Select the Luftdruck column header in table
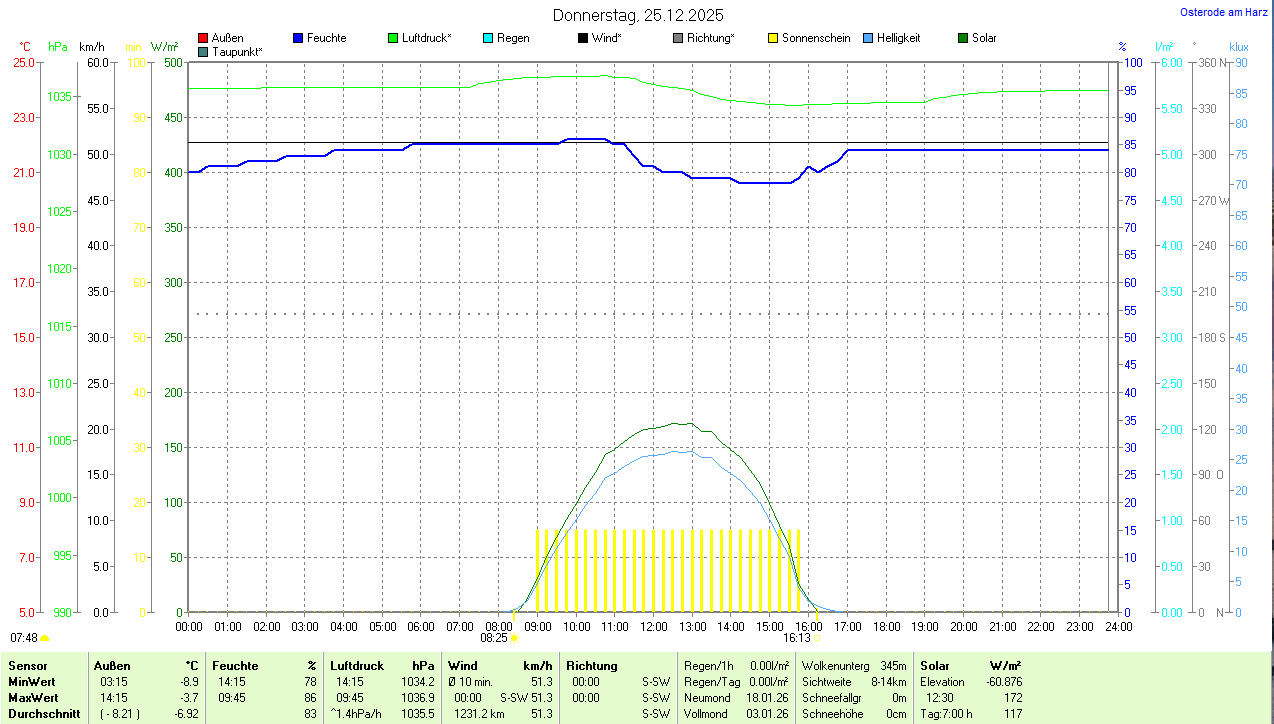The image size is (1274, 724). pyautogui.click(x=357, y=666)
